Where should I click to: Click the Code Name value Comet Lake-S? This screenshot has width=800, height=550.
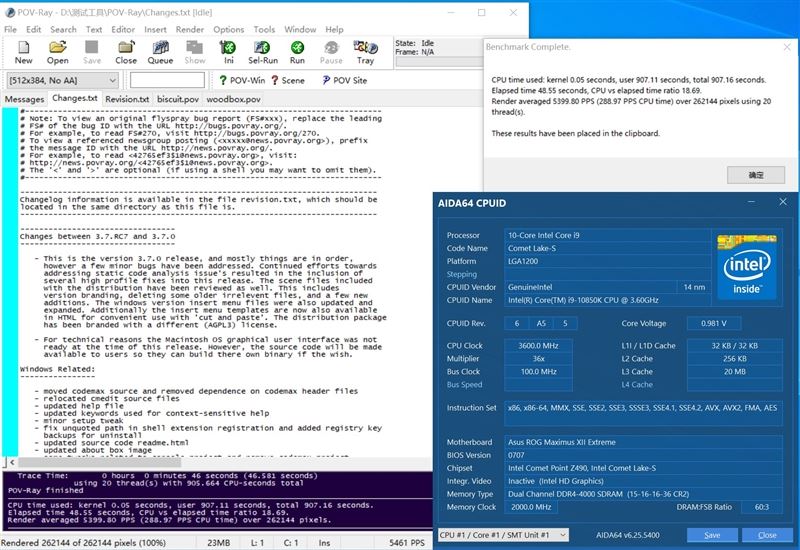pyautogui.click(x=607, y=248)
